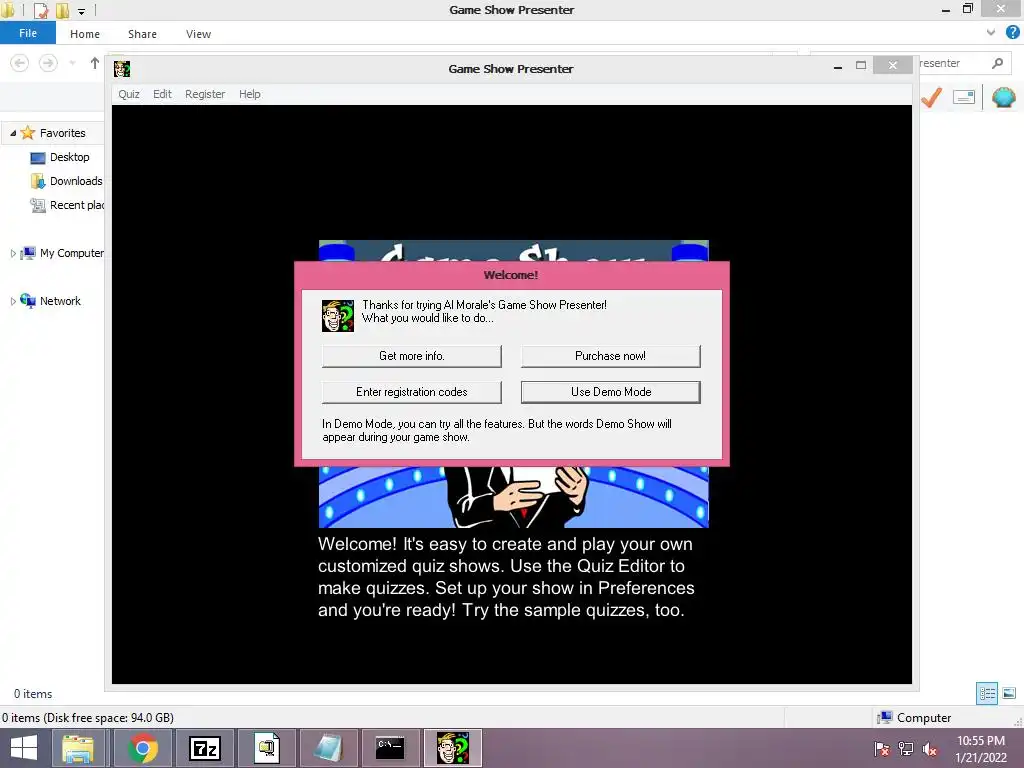This screenshot has height=768, width=1024.
Task: Open the Help menu in Game Show Presenter
Action: pyautogui.click(x=249, y=94)
